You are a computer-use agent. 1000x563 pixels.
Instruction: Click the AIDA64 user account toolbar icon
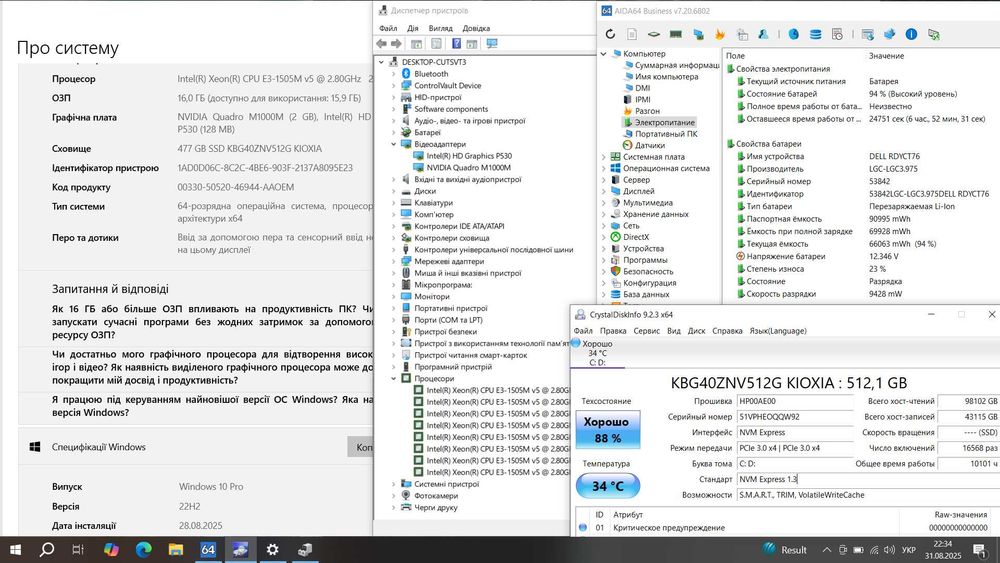pos(763,34)
